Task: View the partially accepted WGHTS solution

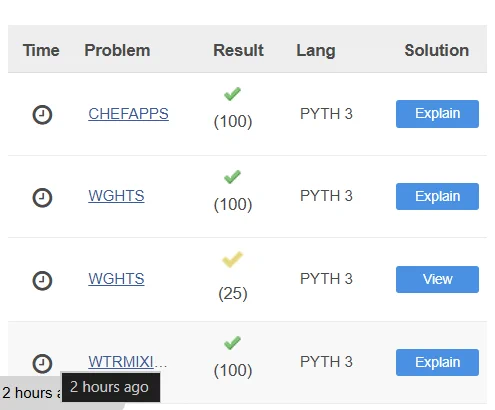Action: click(x=437, y=279)
